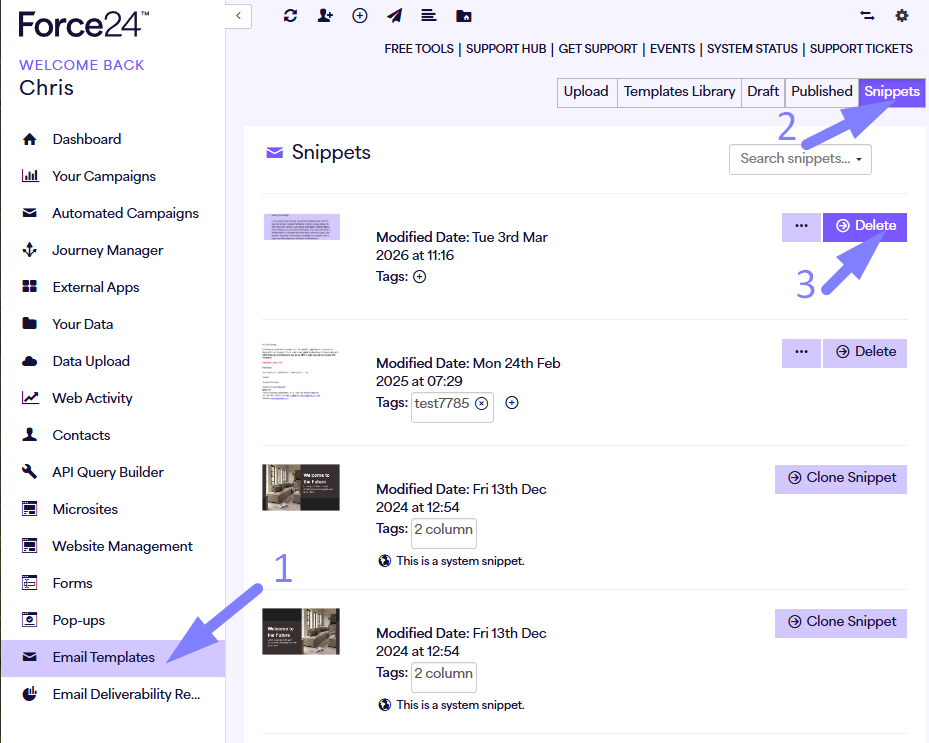Open Web Activity from the sidebar
The height and width of the screenshot is (743, 929).
92,398
